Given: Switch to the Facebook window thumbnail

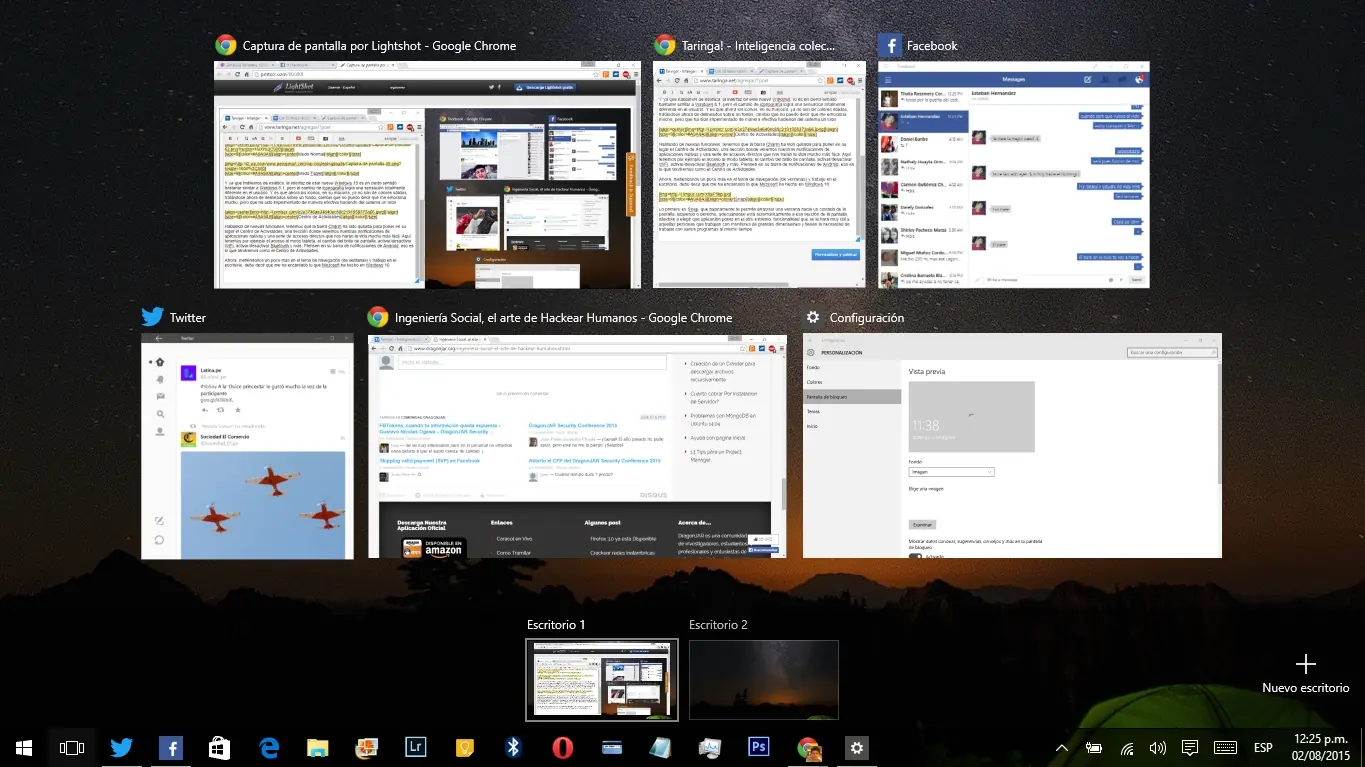Looking at the screenshot, I should pos(1014,175).
